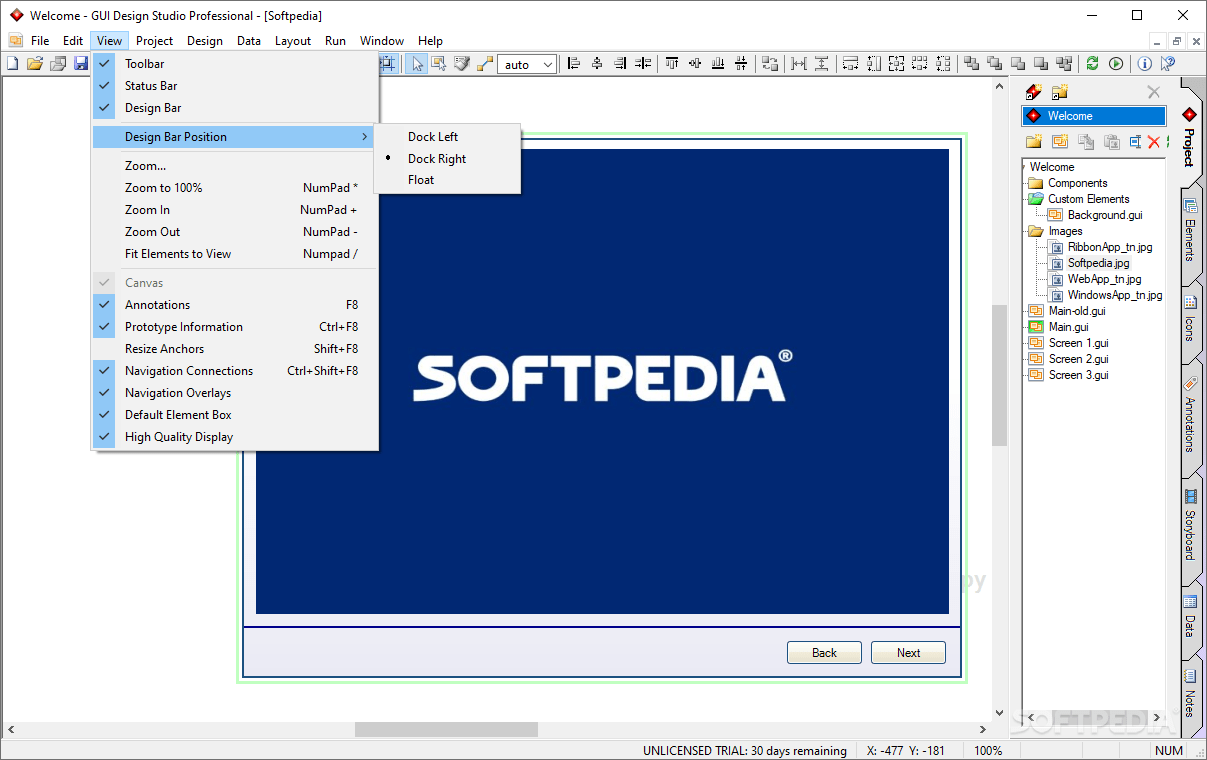
Task: Select WindowsApp_tn.jpg in project tree
Action: pyautogui.click(x=1115, y=295)
